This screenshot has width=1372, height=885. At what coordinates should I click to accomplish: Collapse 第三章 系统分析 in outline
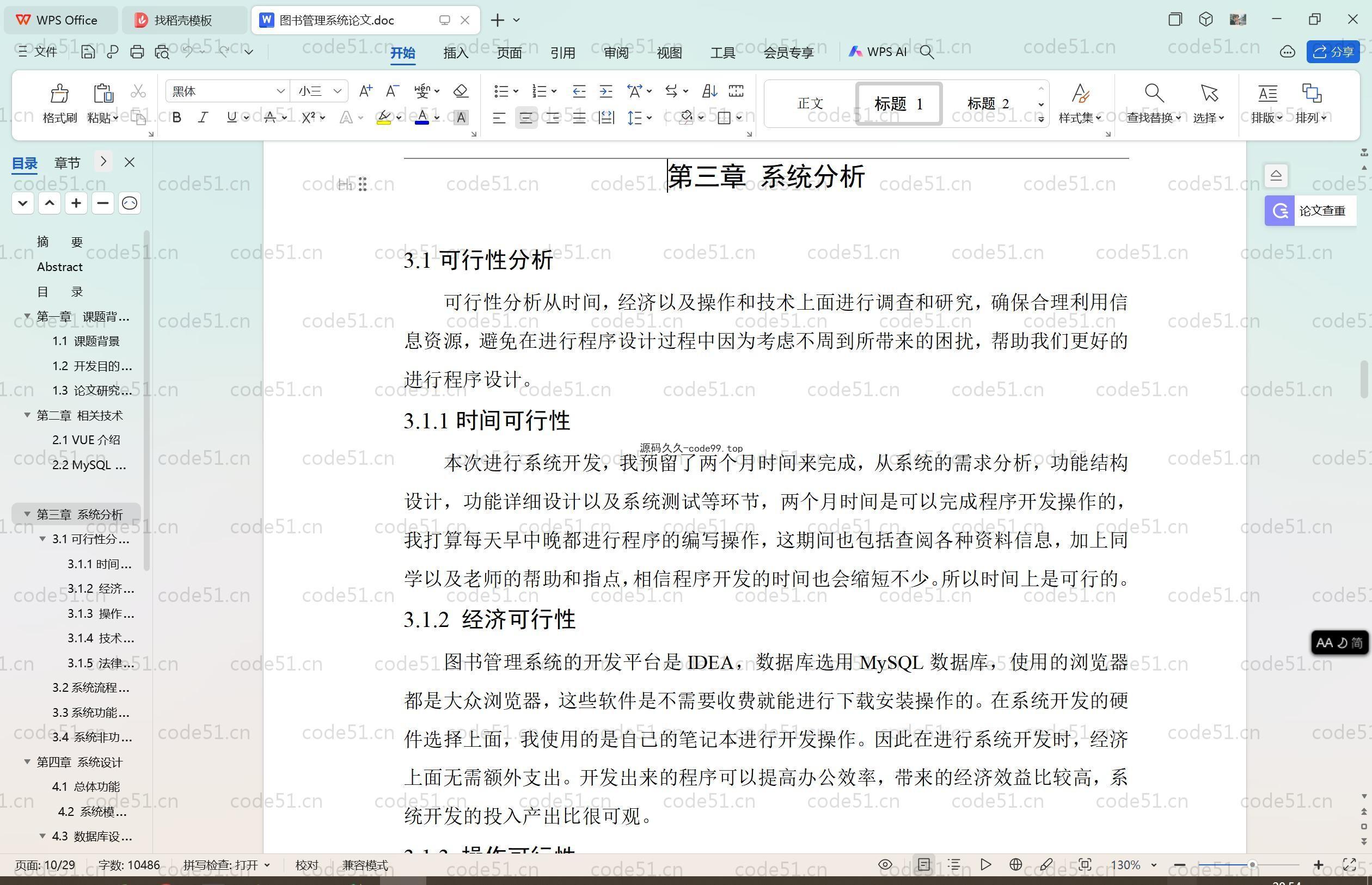pyautogui.click(x=27, y=514)
